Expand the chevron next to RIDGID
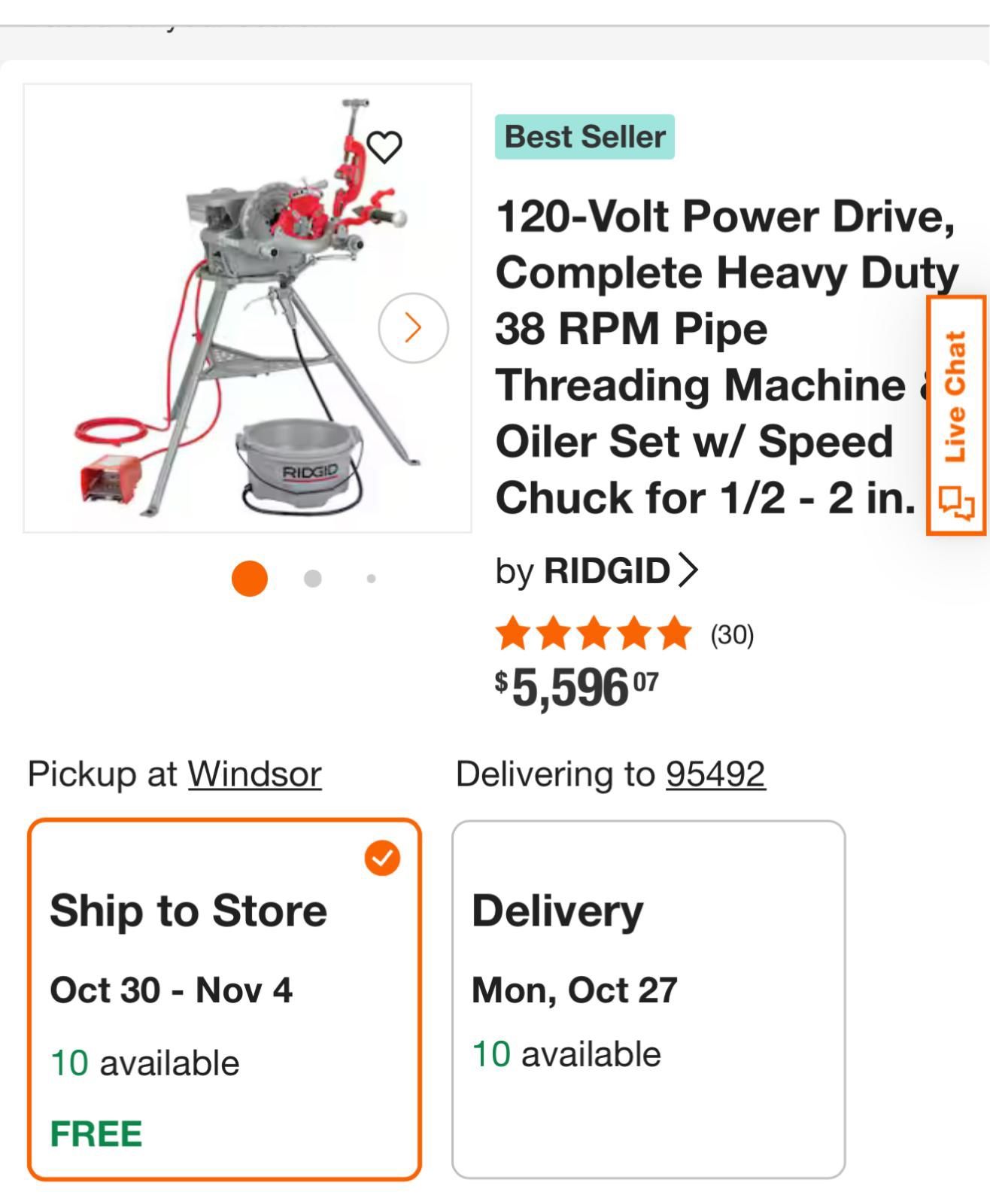990x1204 pixels. tap(688, 570)
